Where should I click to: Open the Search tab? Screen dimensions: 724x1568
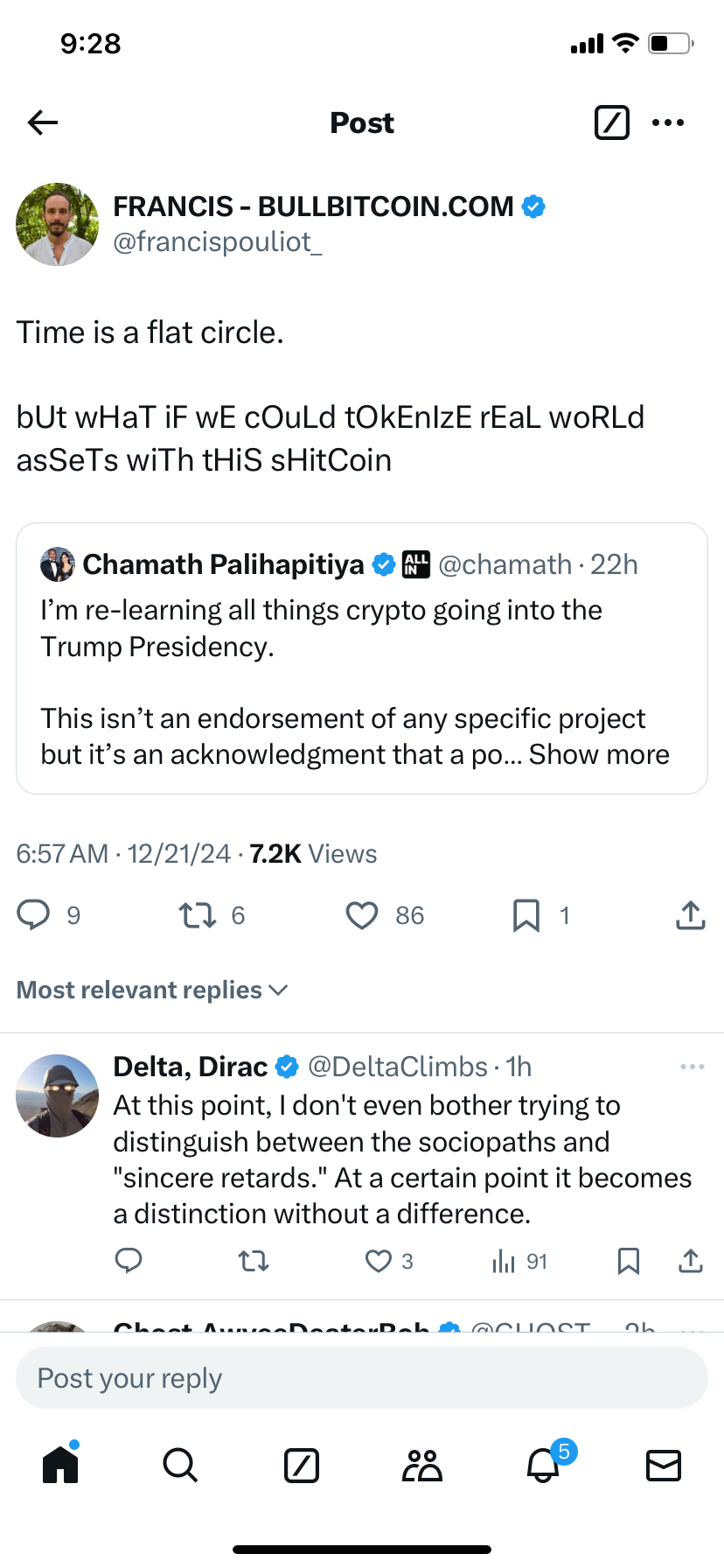(x=180, y=1465)
